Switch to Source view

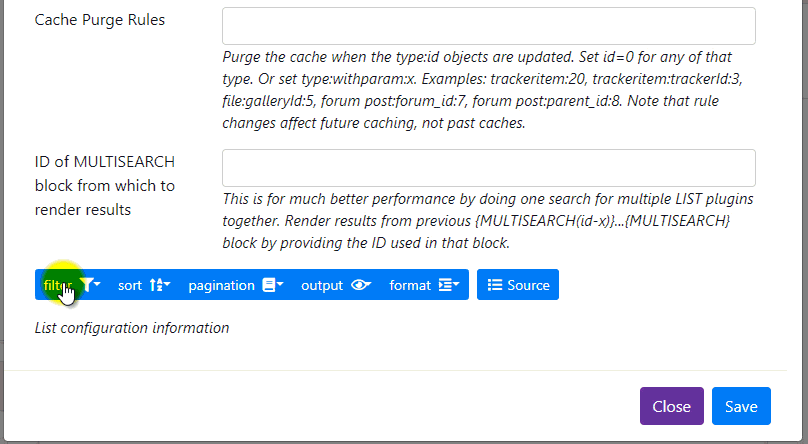tap(518, 284)
